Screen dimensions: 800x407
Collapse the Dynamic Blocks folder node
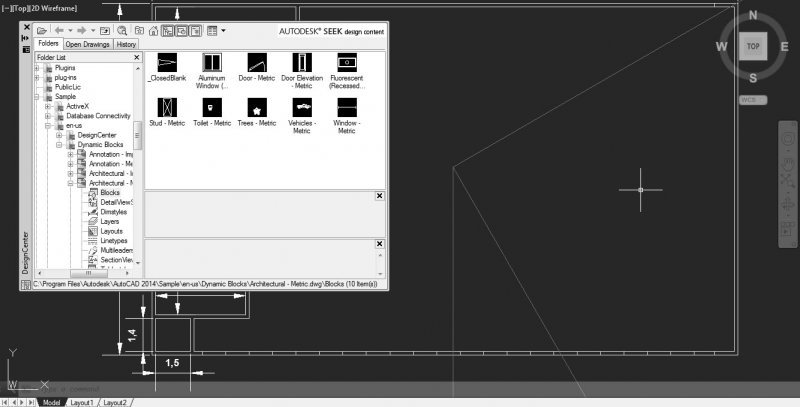[x=59, y=145]
